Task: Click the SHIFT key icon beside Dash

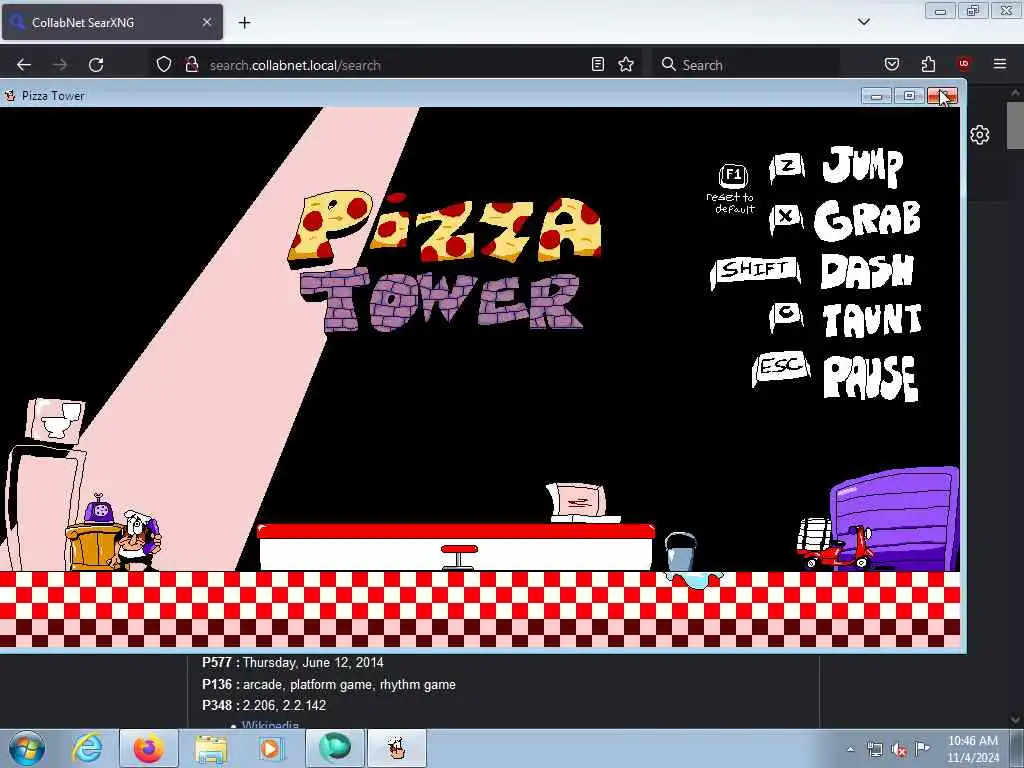Action: [755, 271]
